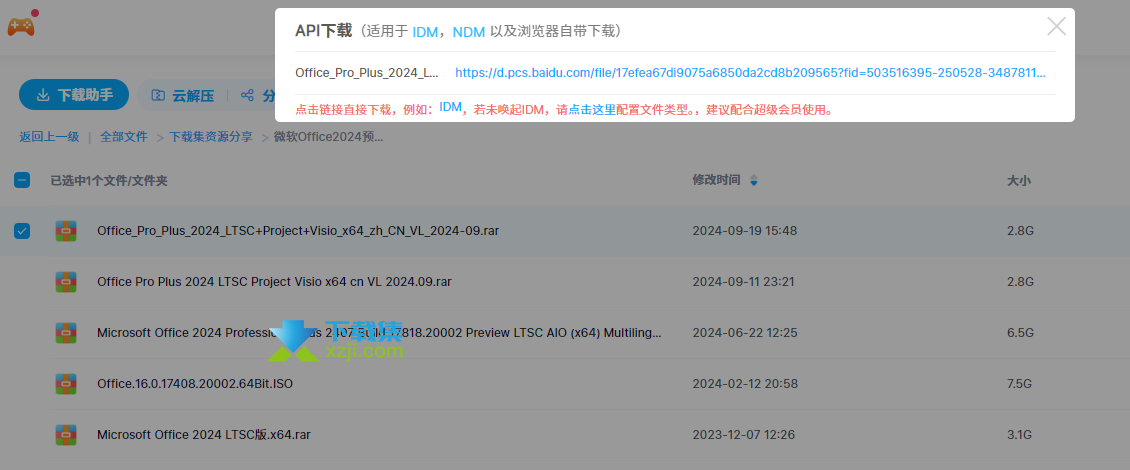Click 微软Office2024预... breadcrumb text
The height and width of the screenshot is (470, 1130).
(329, 136)
